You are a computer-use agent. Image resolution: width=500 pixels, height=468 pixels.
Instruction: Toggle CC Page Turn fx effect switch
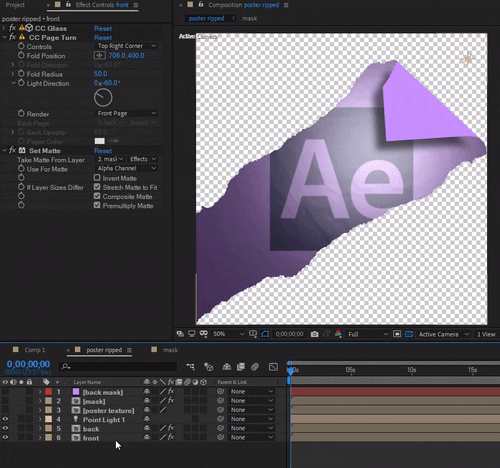12,37
